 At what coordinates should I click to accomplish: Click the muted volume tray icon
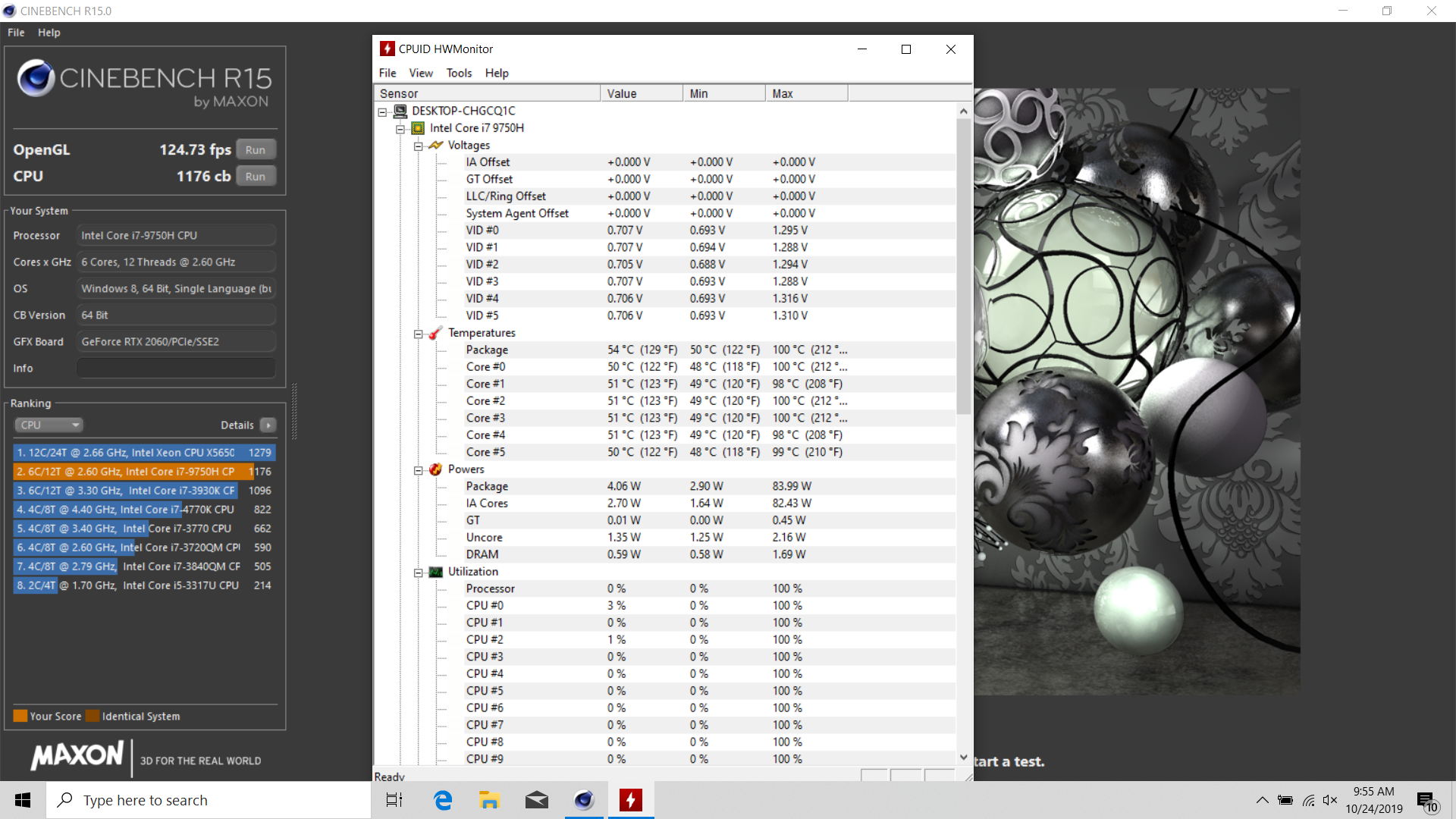[1330, 800]
